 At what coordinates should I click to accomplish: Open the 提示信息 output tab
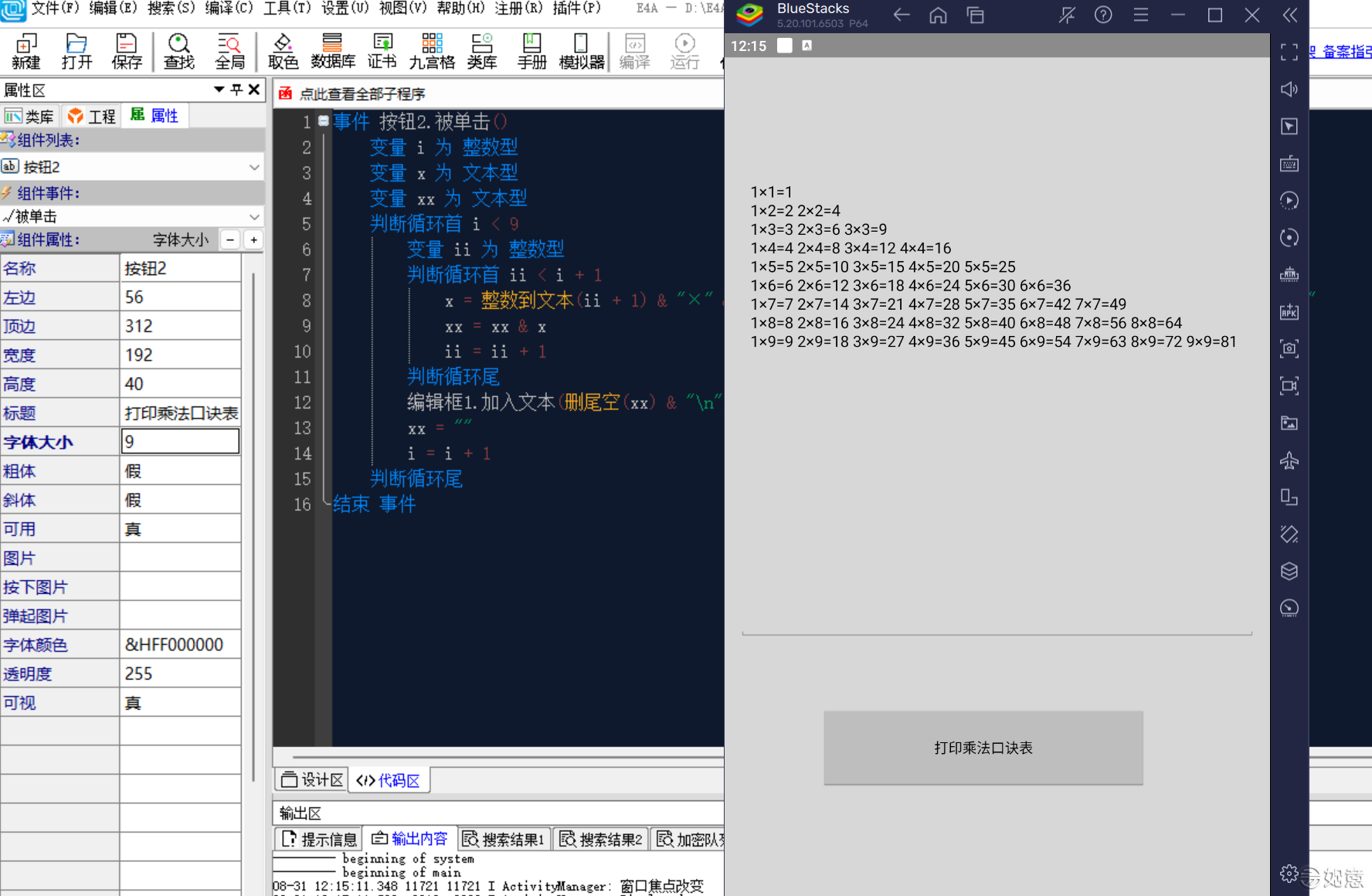pos(319,839)
